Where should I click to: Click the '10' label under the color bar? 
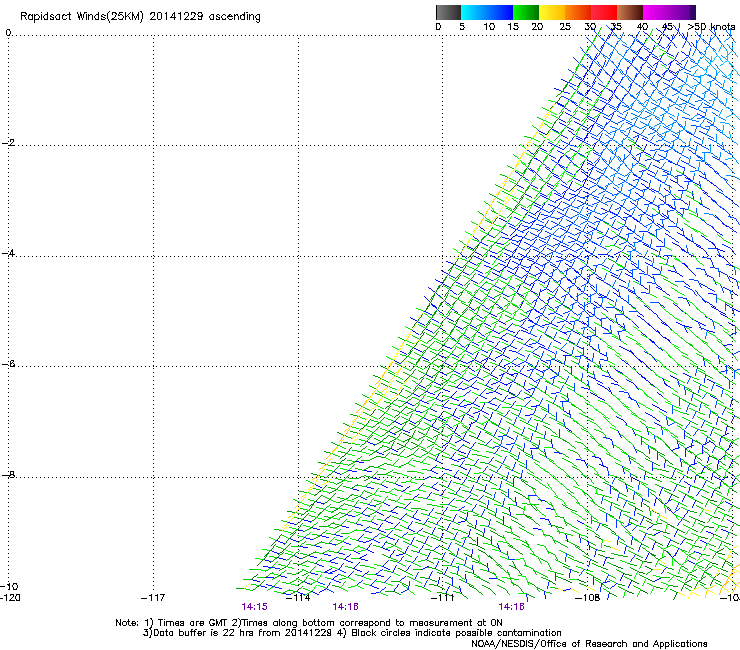tap(489, 27)
